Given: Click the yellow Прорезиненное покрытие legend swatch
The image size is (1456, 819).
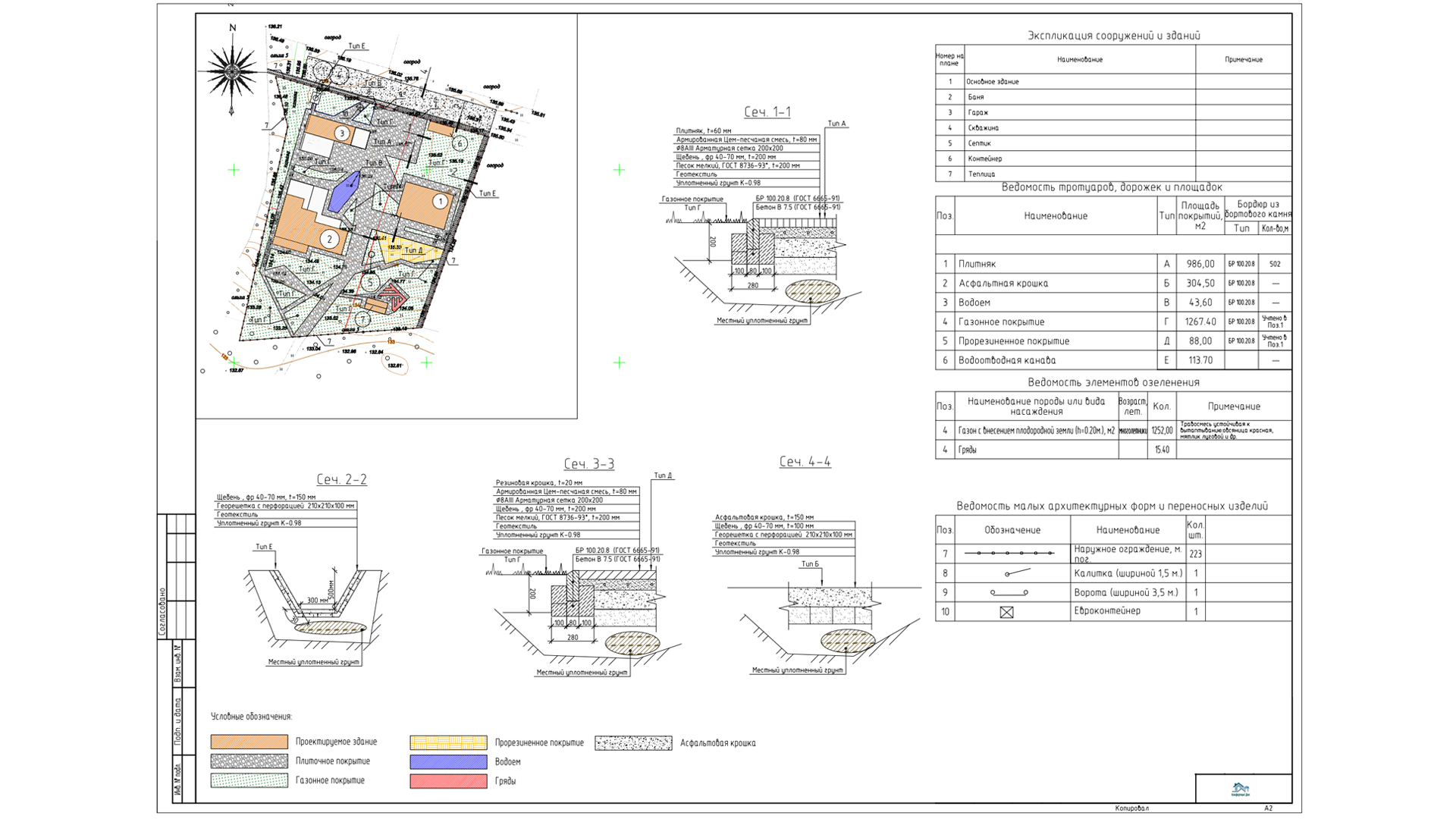Looking at the screenshot, I should (448, 742).
